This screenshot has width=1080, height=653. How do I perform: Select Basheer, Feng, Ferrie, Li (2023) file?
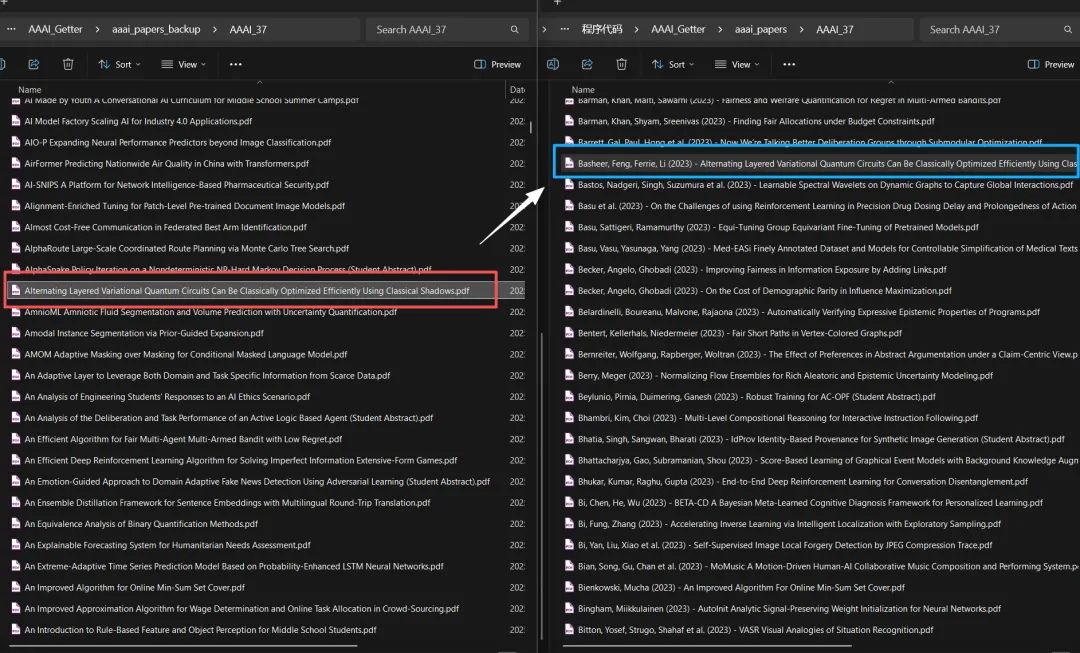(x=820, y=164)
